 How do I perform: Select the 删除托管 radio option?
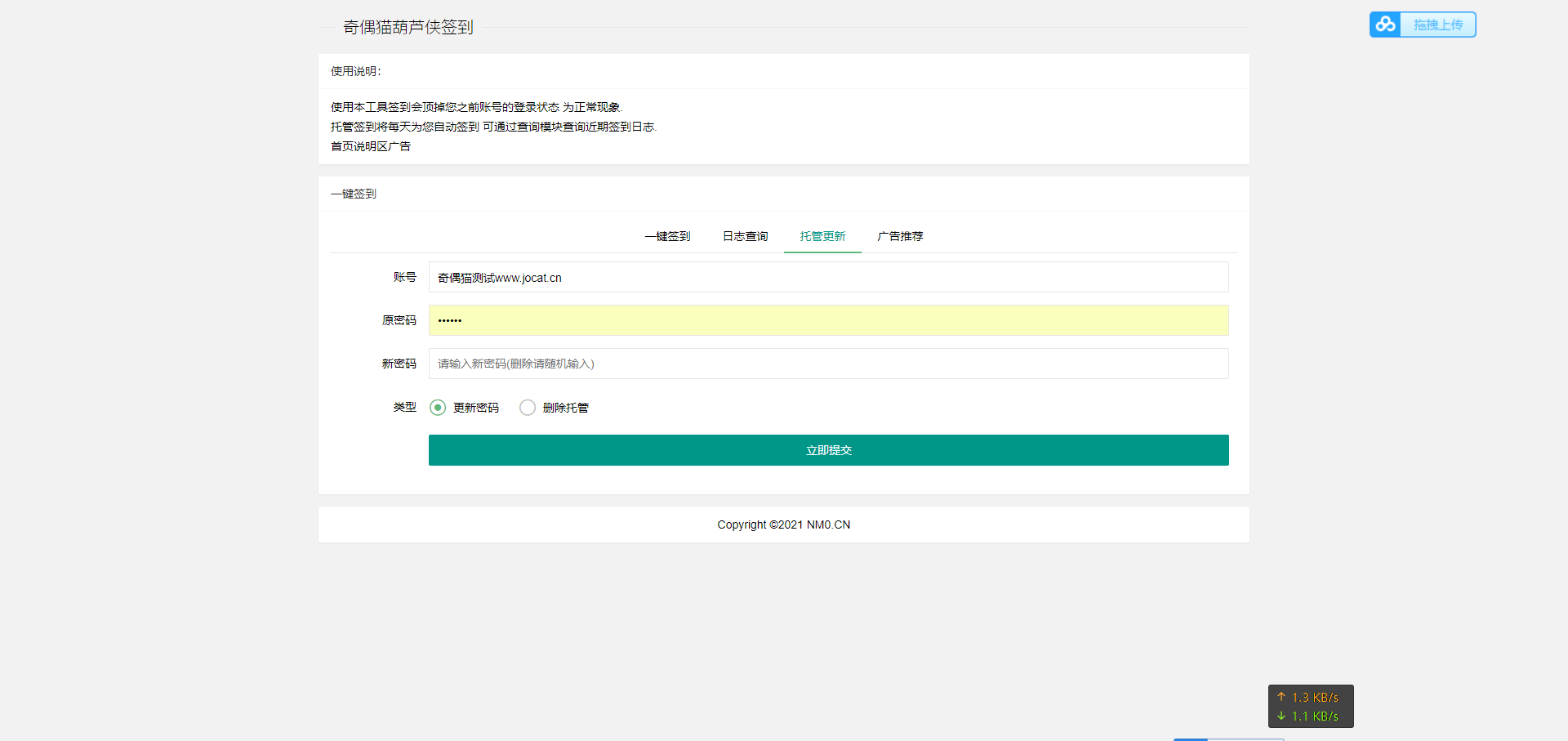click(x=554, y=408)
